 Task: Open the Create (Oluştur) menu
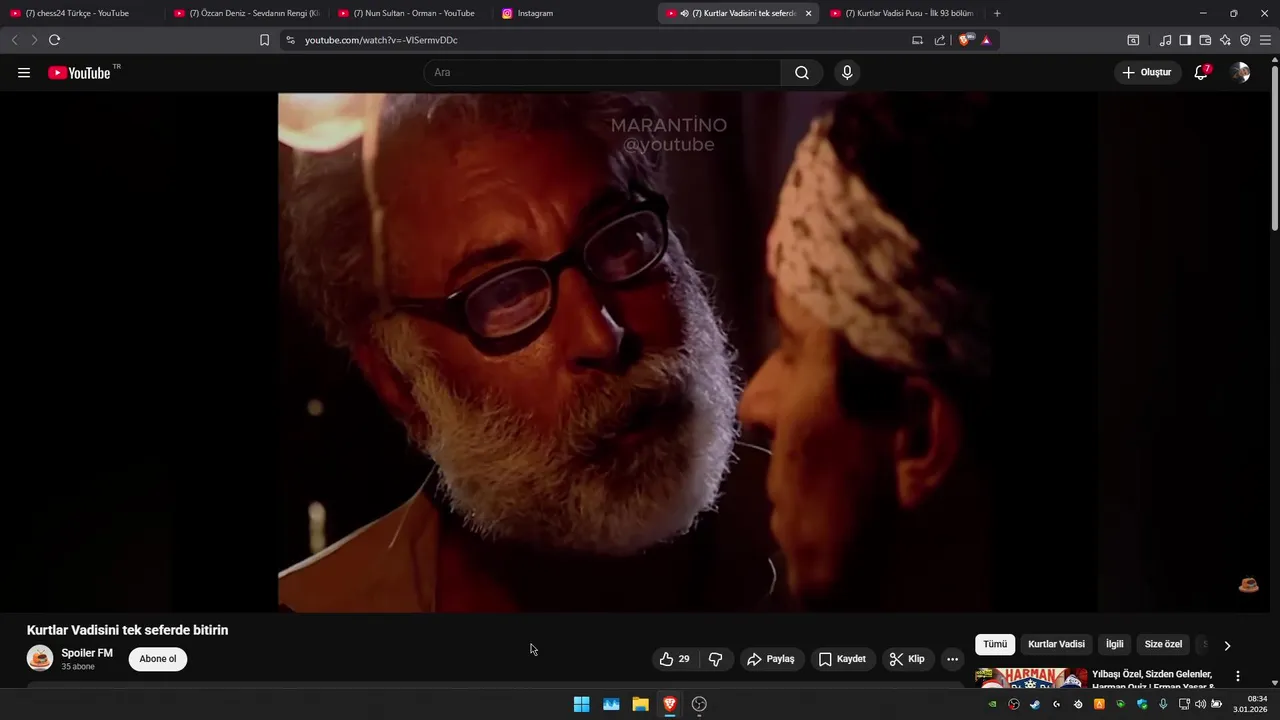click(1146, 73)
